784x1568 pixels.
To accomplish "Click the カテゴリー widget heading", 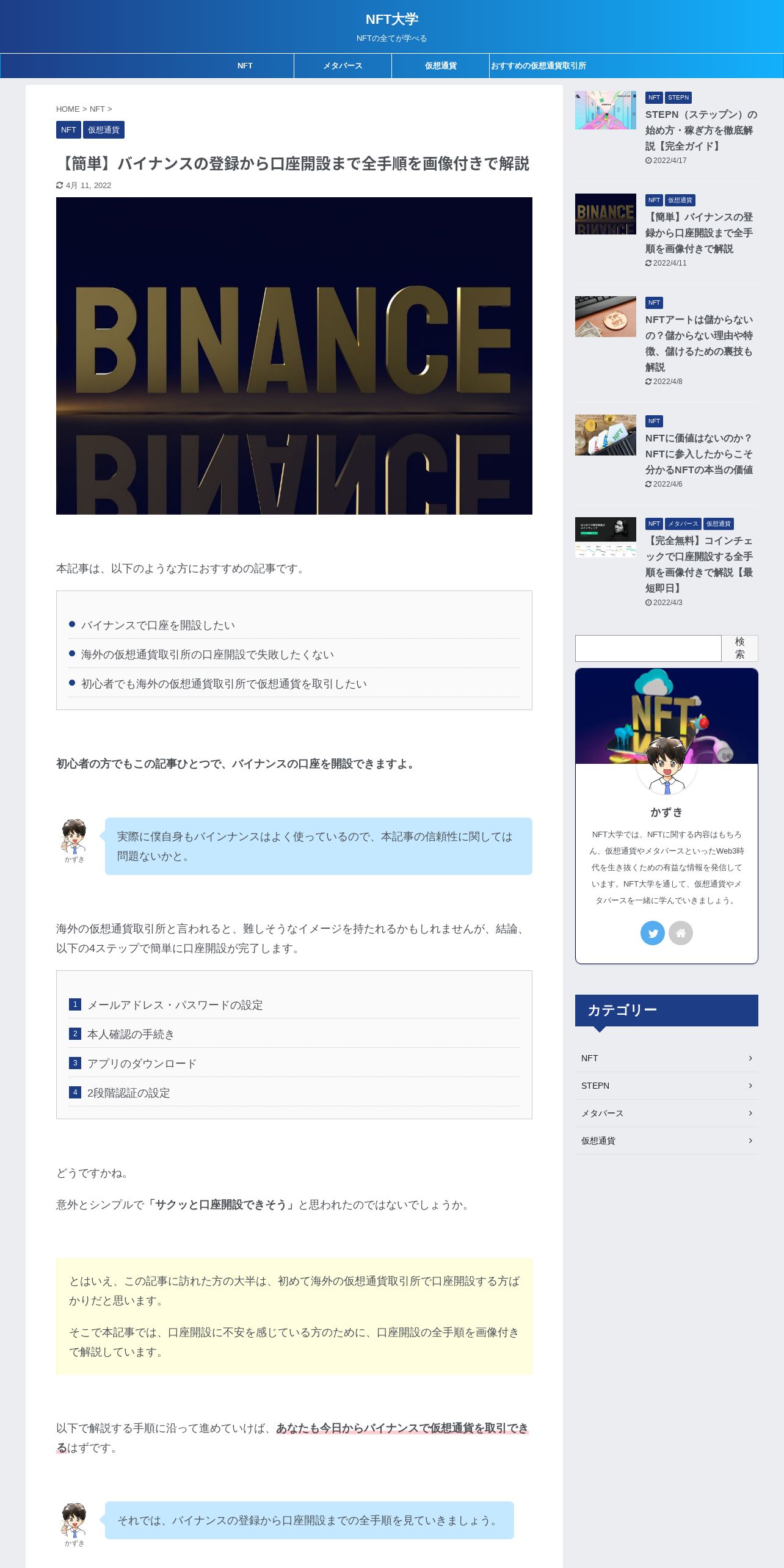I will [x=667, y=1011].
